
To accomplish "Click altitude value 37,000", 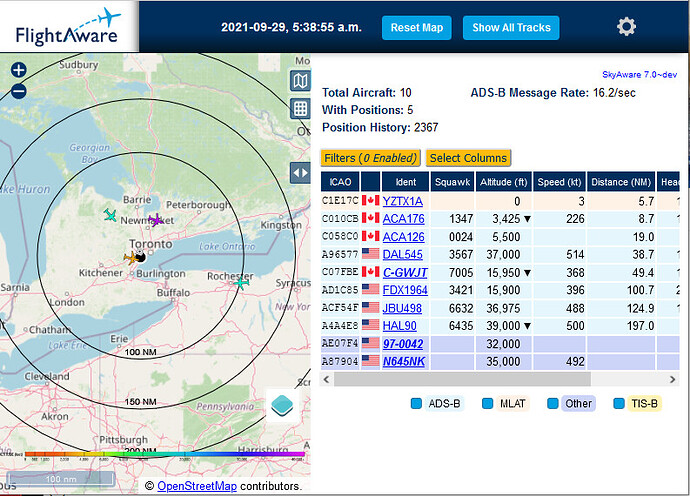I will (x=503, y=254).
